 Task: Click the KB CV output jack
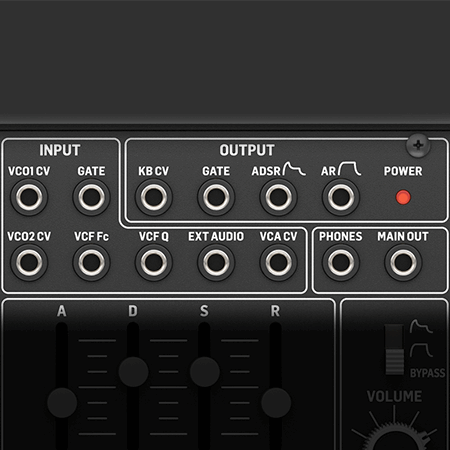pos(154,197)
